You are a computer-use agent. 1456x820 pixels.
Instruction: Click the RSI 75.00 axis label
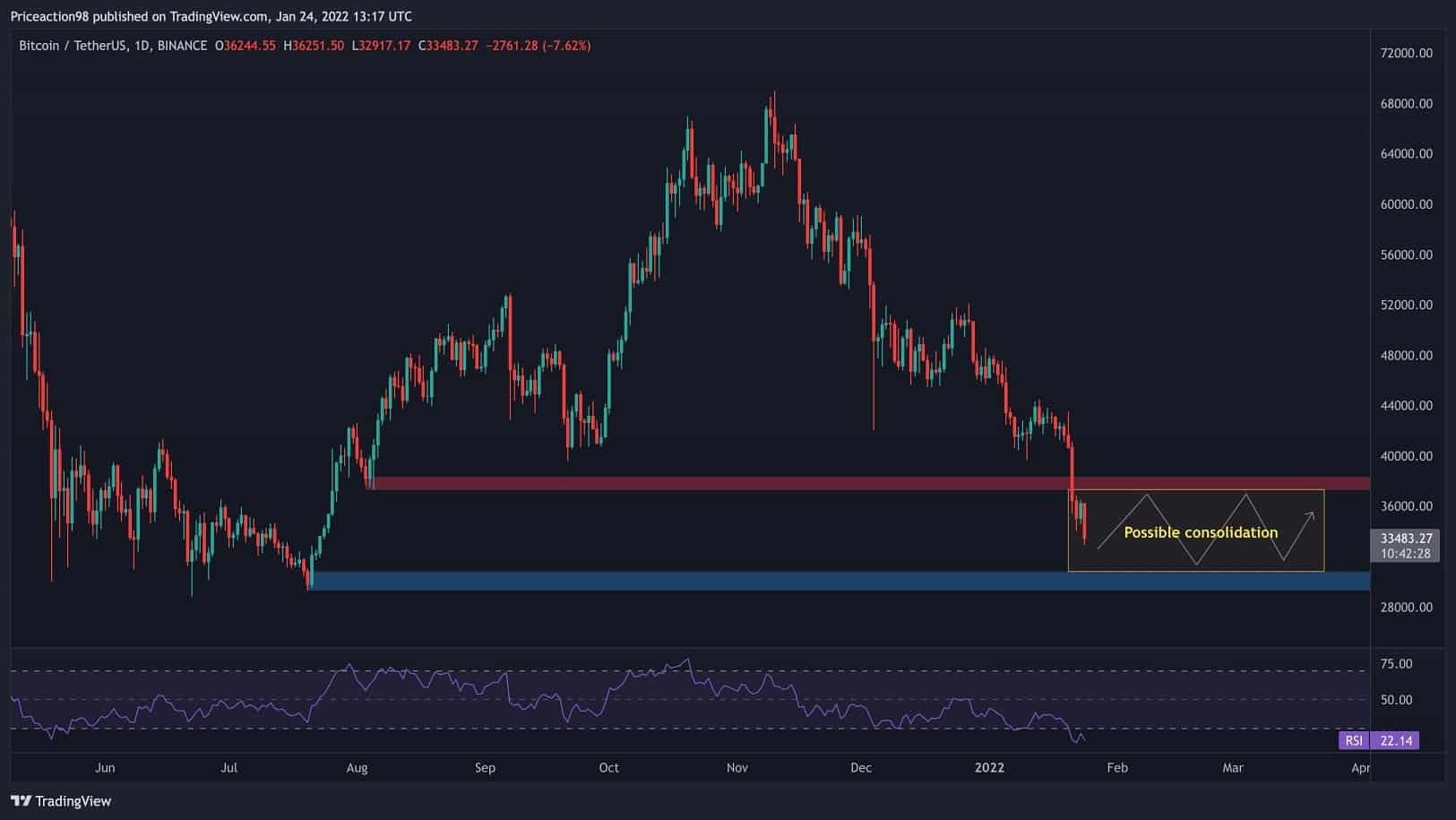coord(1396,663)
